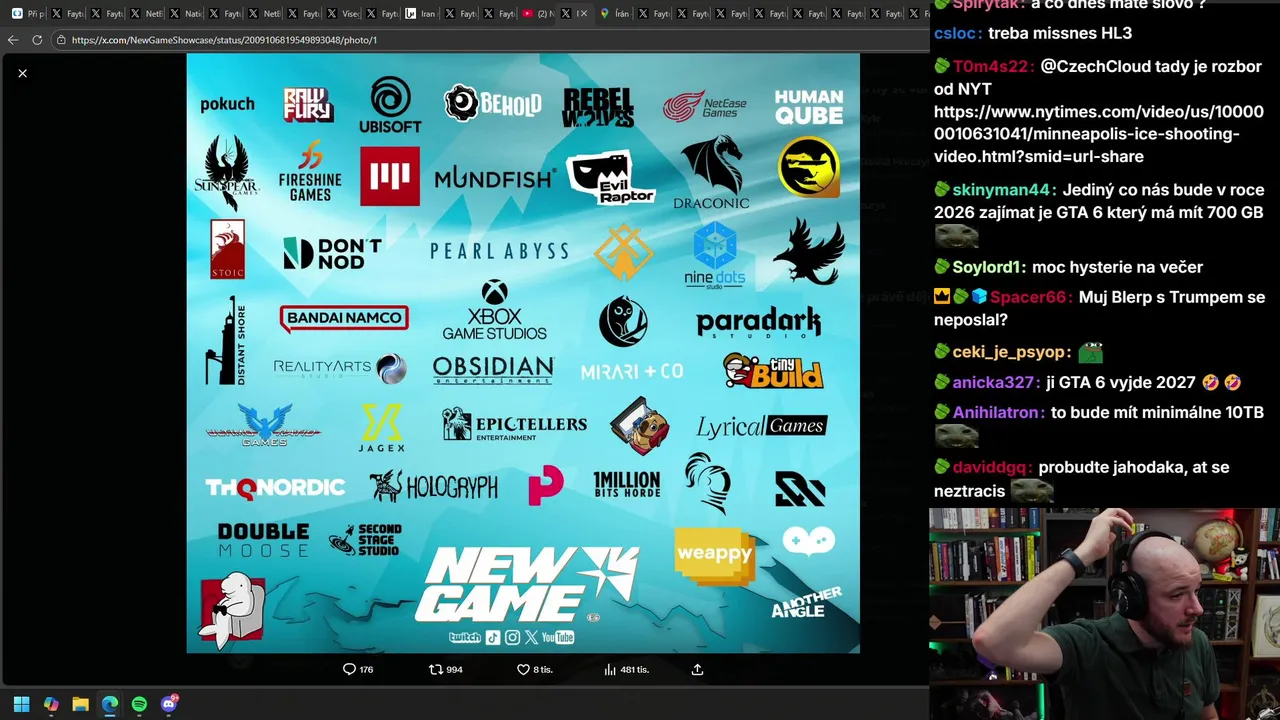The image size is (1280, 720).
Task: Click username Soylord1 in chat
Action: (x=986, y=268)
